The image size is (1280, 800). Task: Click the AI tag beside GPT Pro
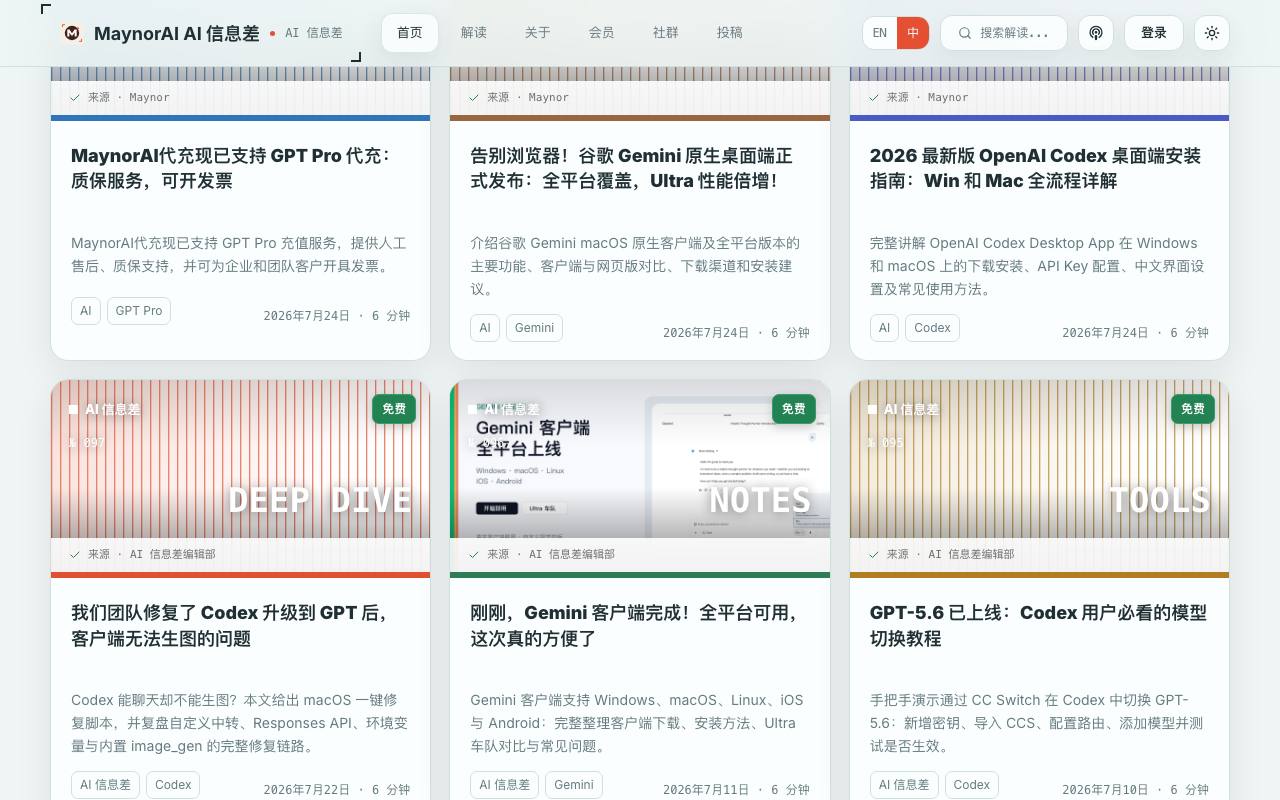86,311
